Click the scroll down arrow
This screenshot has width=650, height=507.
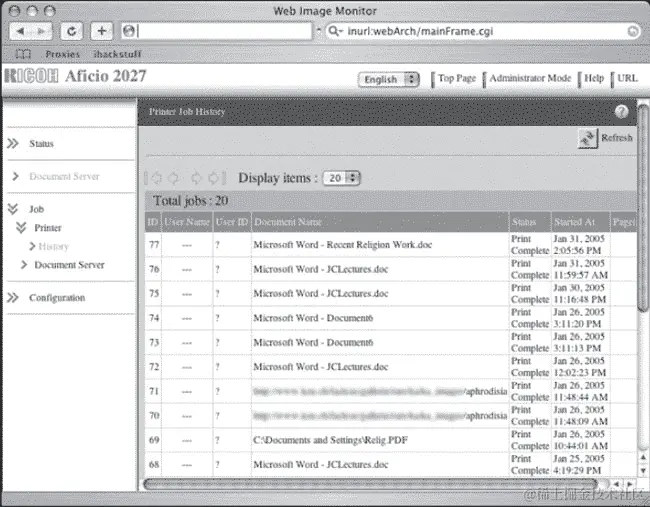click(643, 471)
